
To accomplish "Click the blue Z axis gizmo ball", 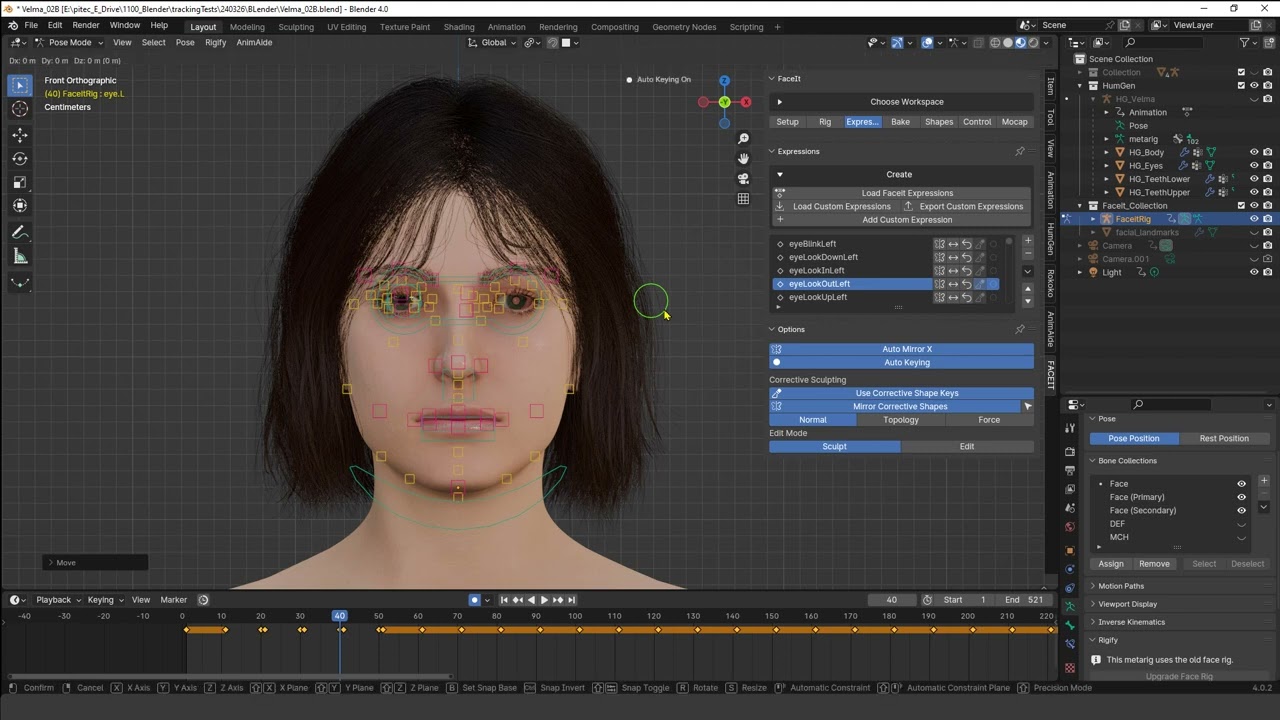I will pyautogui.click(x=724, y=81).
